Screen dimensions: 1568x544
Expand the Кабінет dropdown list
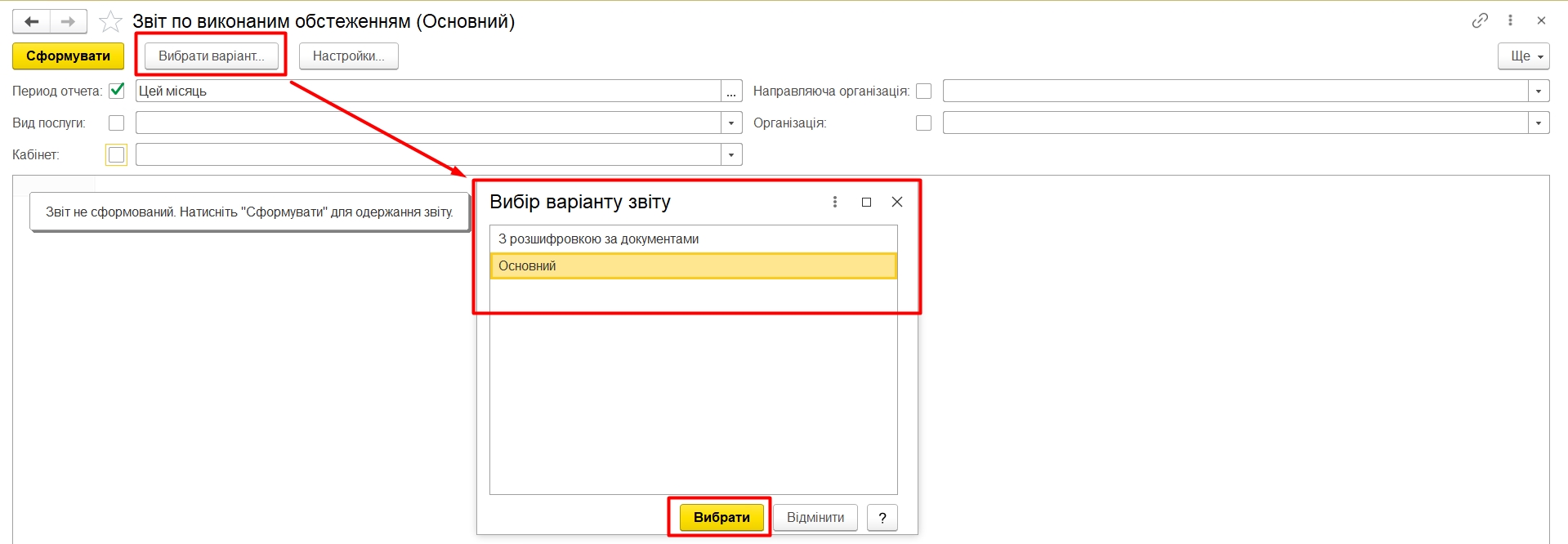click(731, 154)
